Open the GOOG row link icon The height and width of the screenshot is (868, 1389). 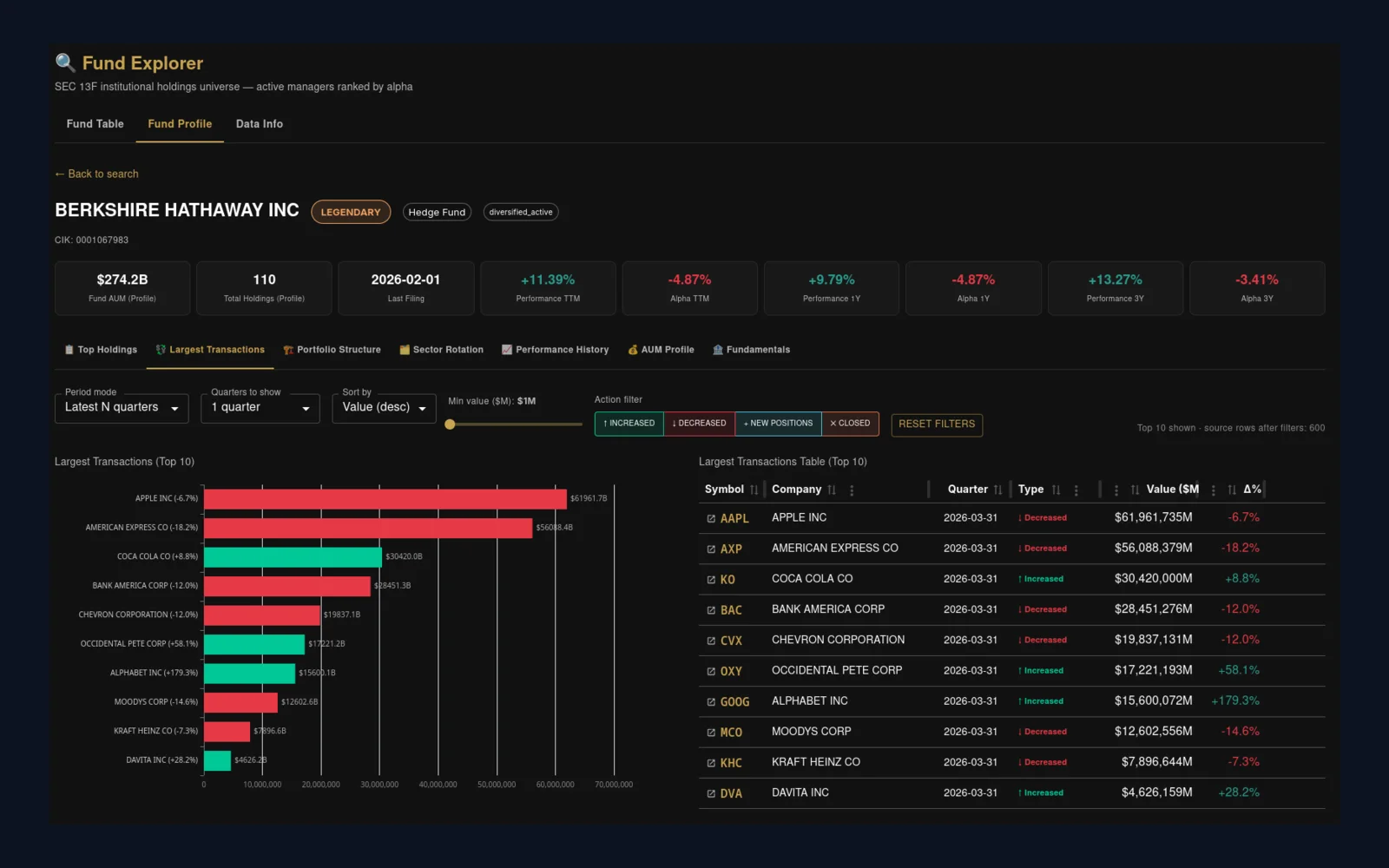coord(711,701)
